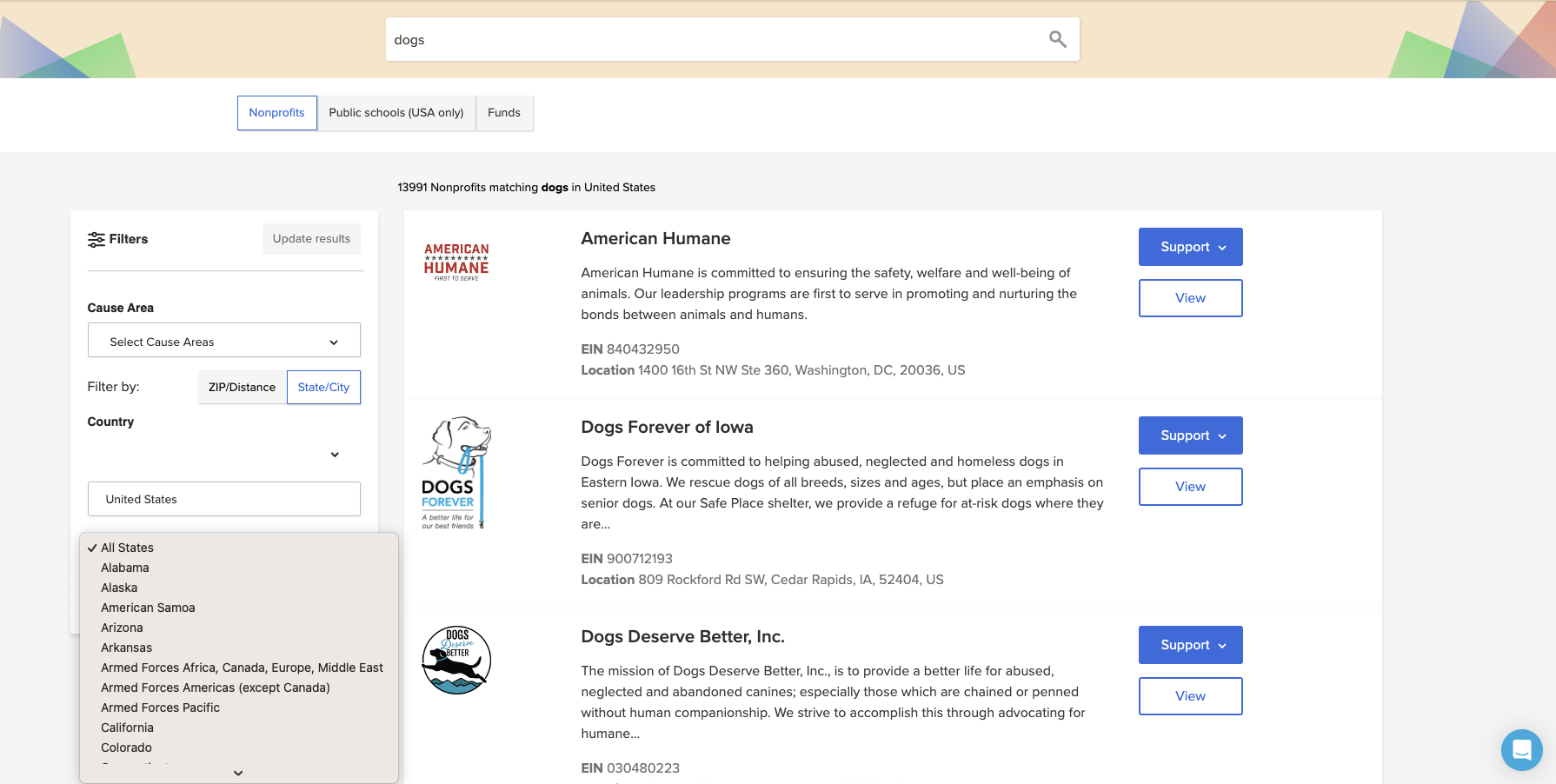Switch to Public schools (USA only) tab
Screen dimensions: 1556x784
(x=396, y=113)
